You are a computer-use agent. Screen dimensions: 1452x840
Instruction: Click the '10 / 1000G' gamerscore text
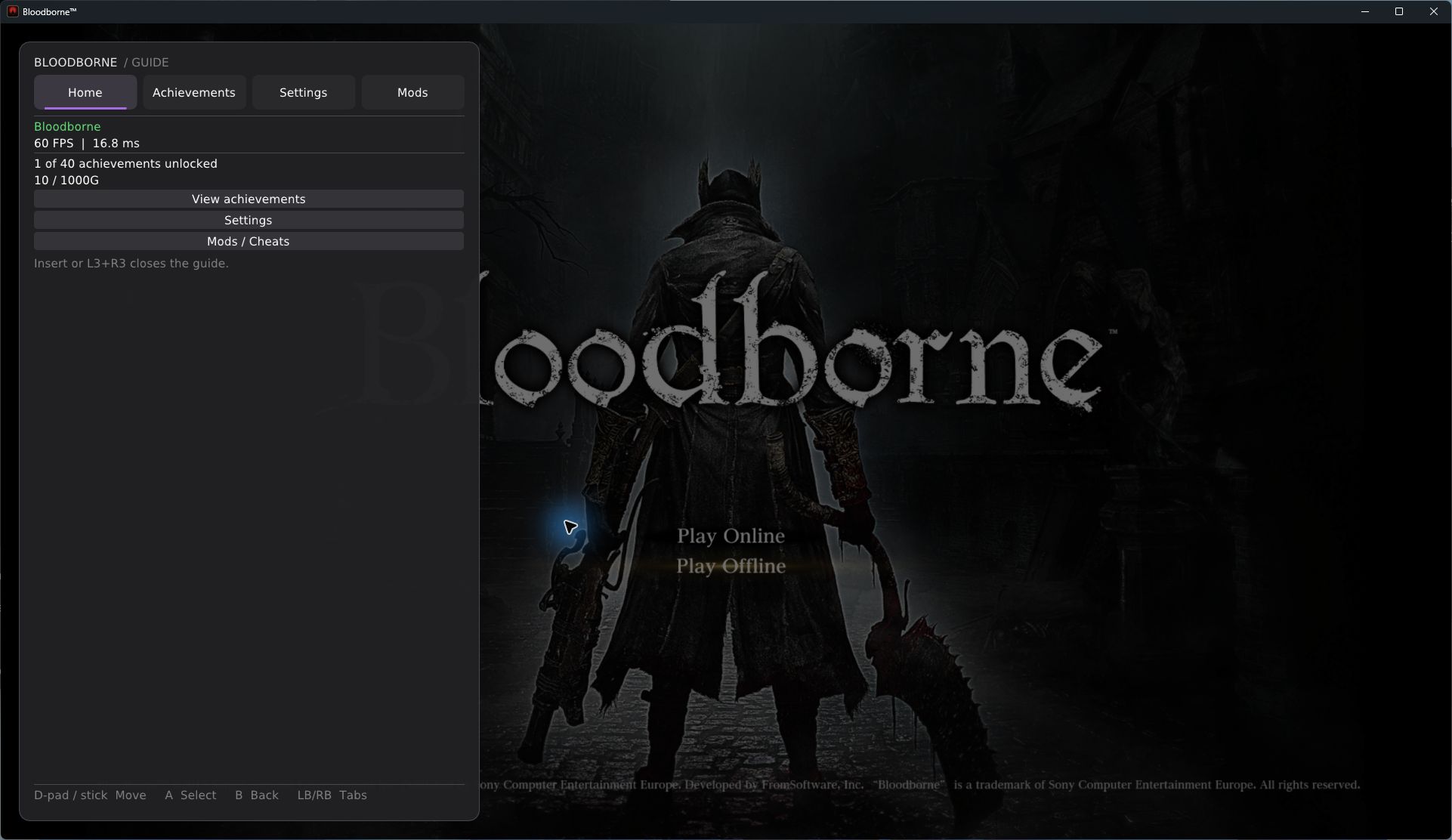[66, 180]
